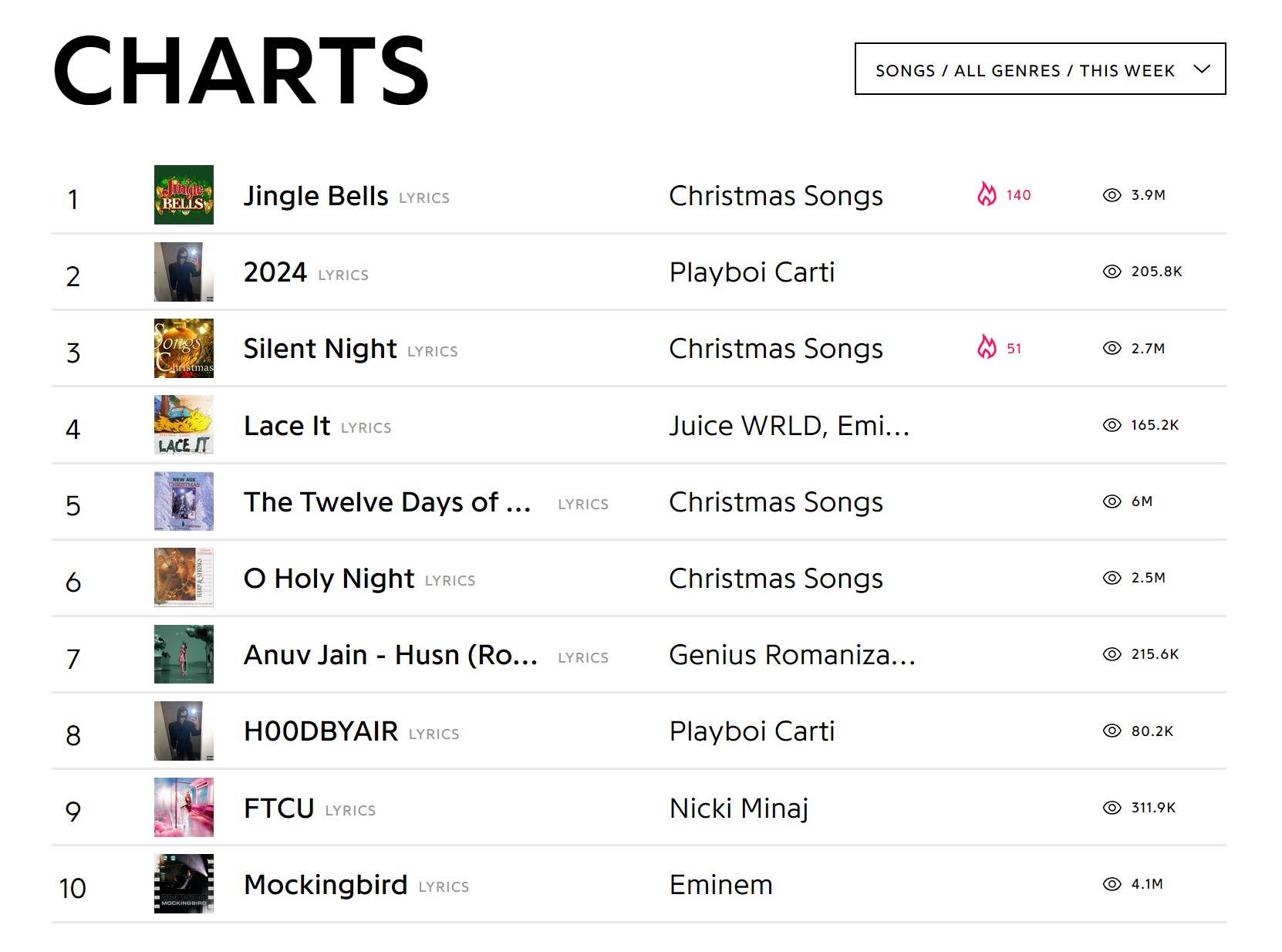Click the eye icon beside 80.2K views
This screenshot has height=952, width=1282.
click(1112, 731)
